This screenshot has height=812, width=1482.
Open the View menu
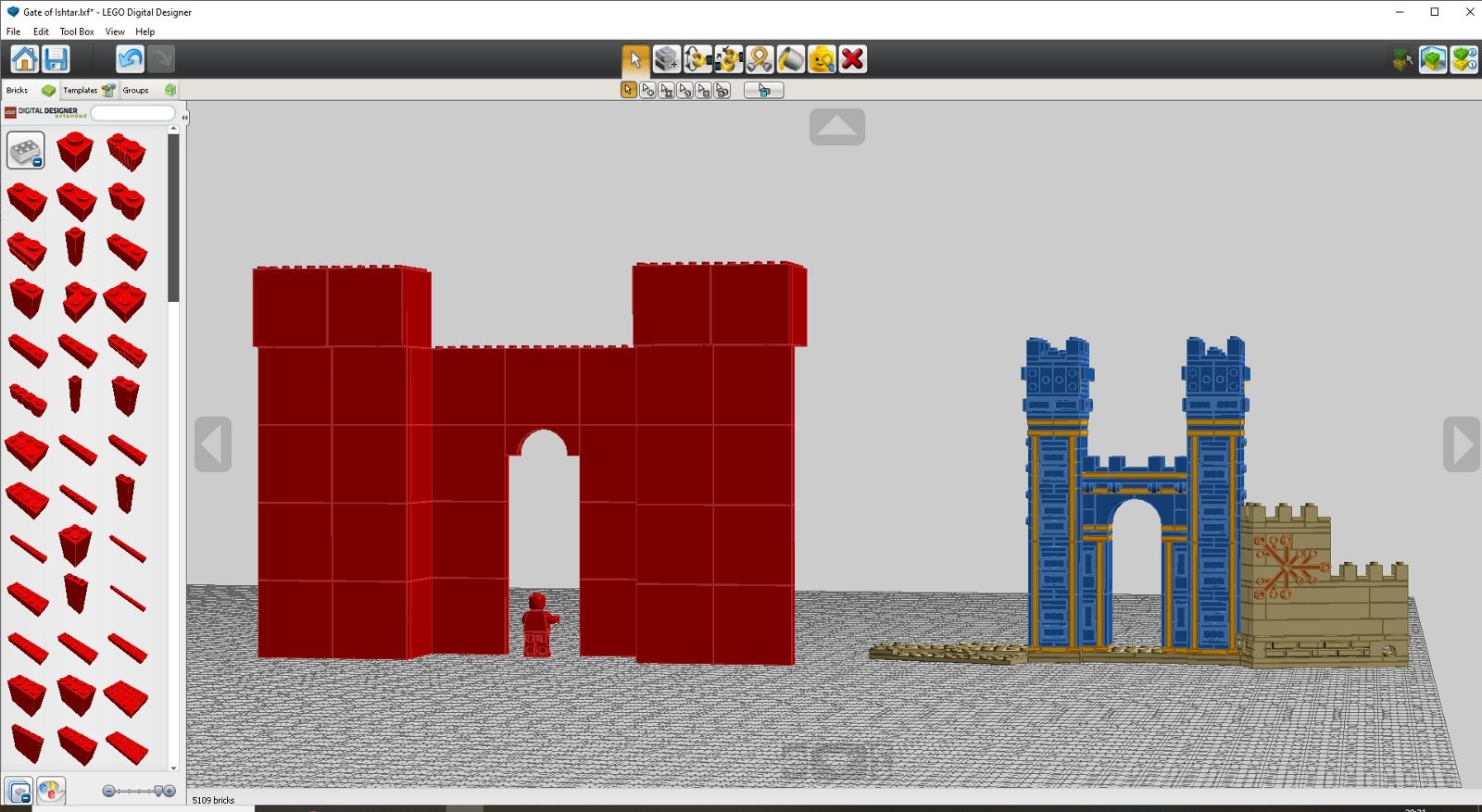[115, 31]
